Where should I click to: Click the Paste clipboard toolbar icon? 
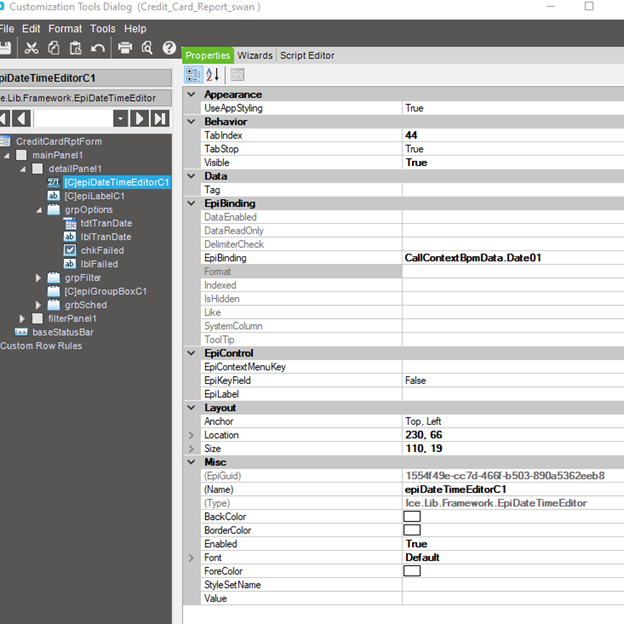click(x=76, y=48)
